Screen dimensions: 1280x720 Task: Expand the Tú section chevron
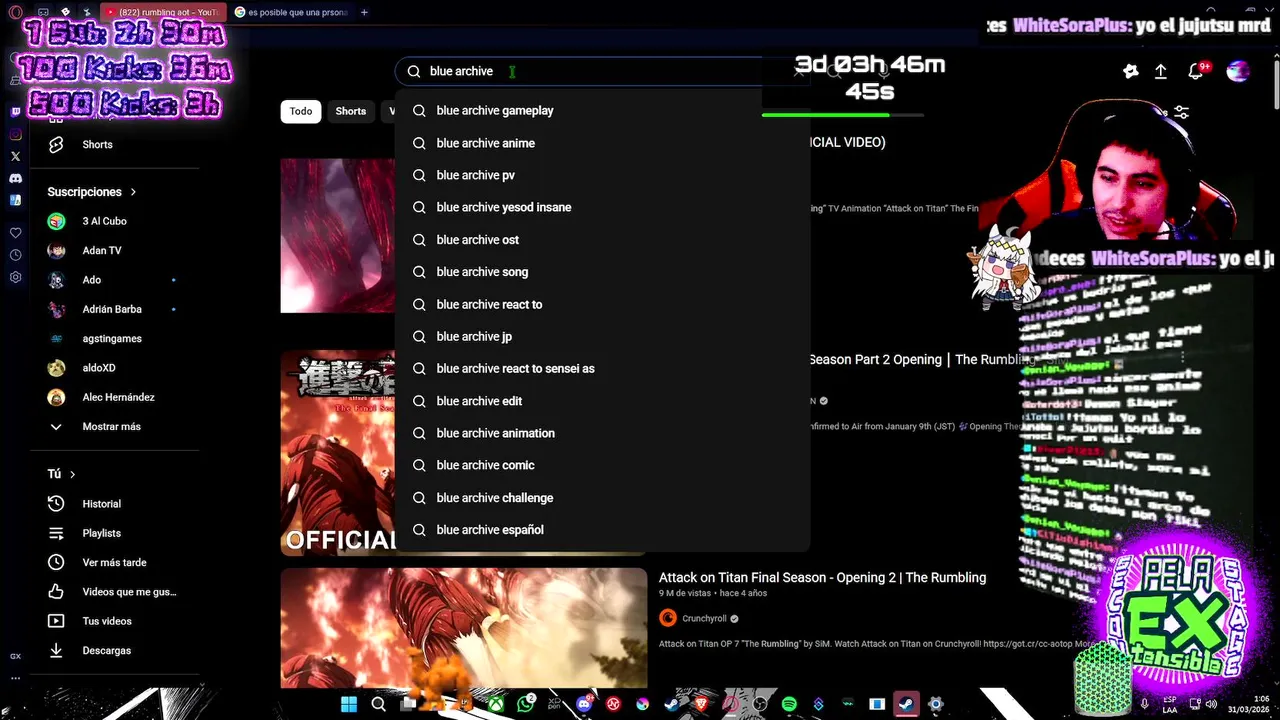pos(73,474)
